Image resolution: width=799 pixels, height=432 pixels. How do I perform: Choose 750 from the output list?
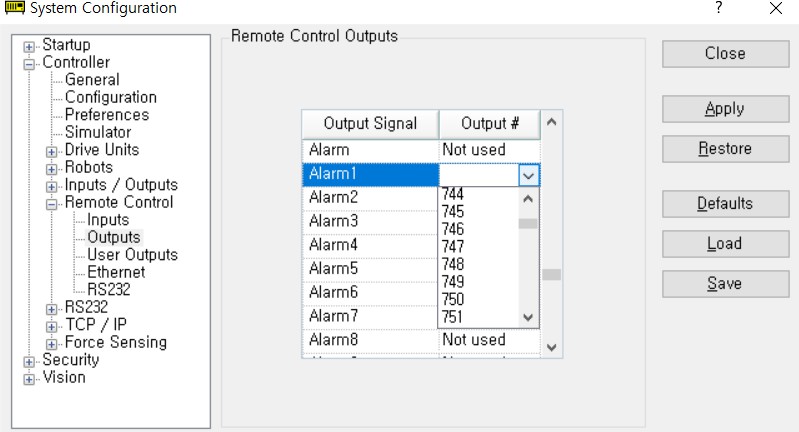tap(453, 299)
